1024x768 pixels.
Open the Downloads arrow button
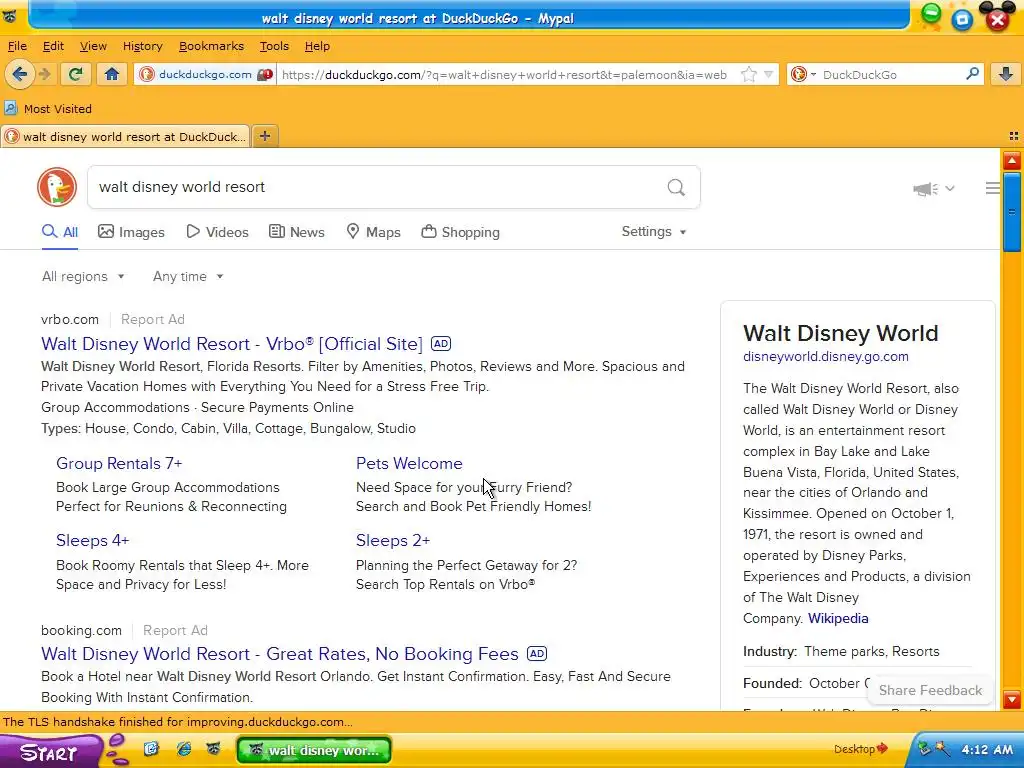click(x=1006, y=74)
